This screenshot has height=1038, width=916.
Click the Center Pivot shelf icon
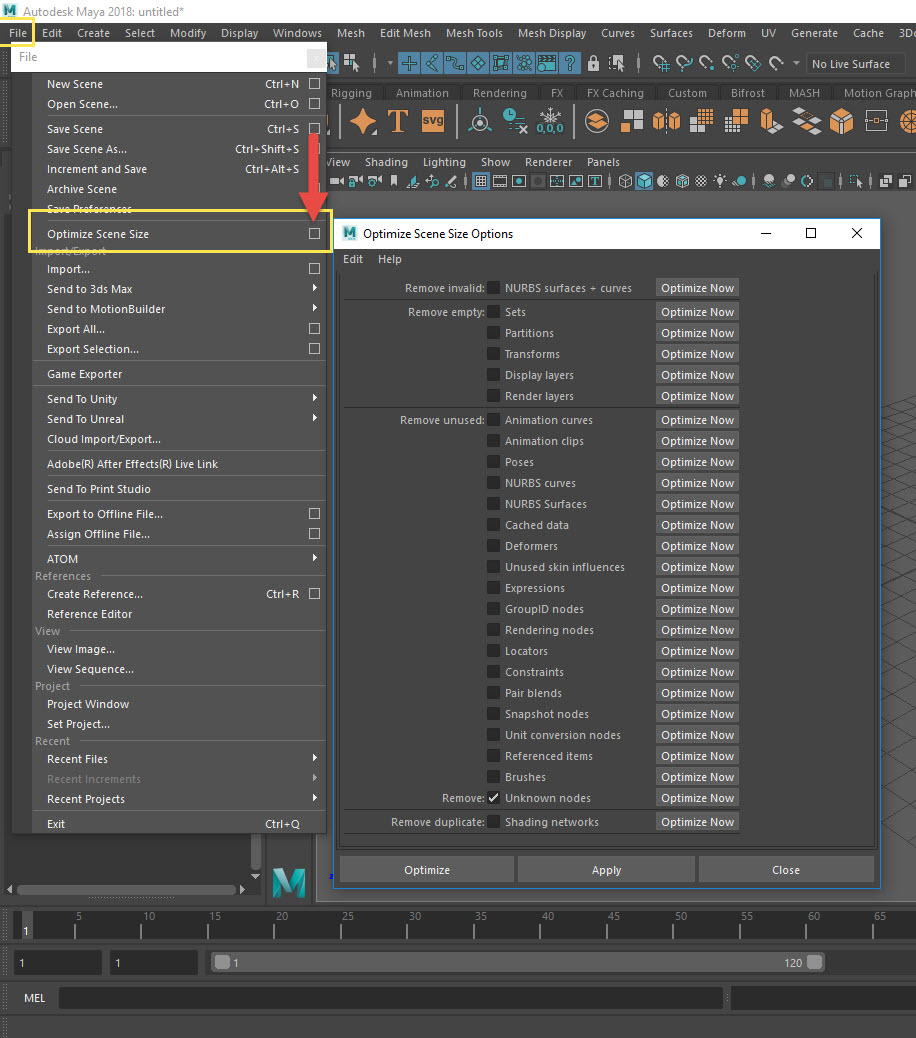point(480,122)
